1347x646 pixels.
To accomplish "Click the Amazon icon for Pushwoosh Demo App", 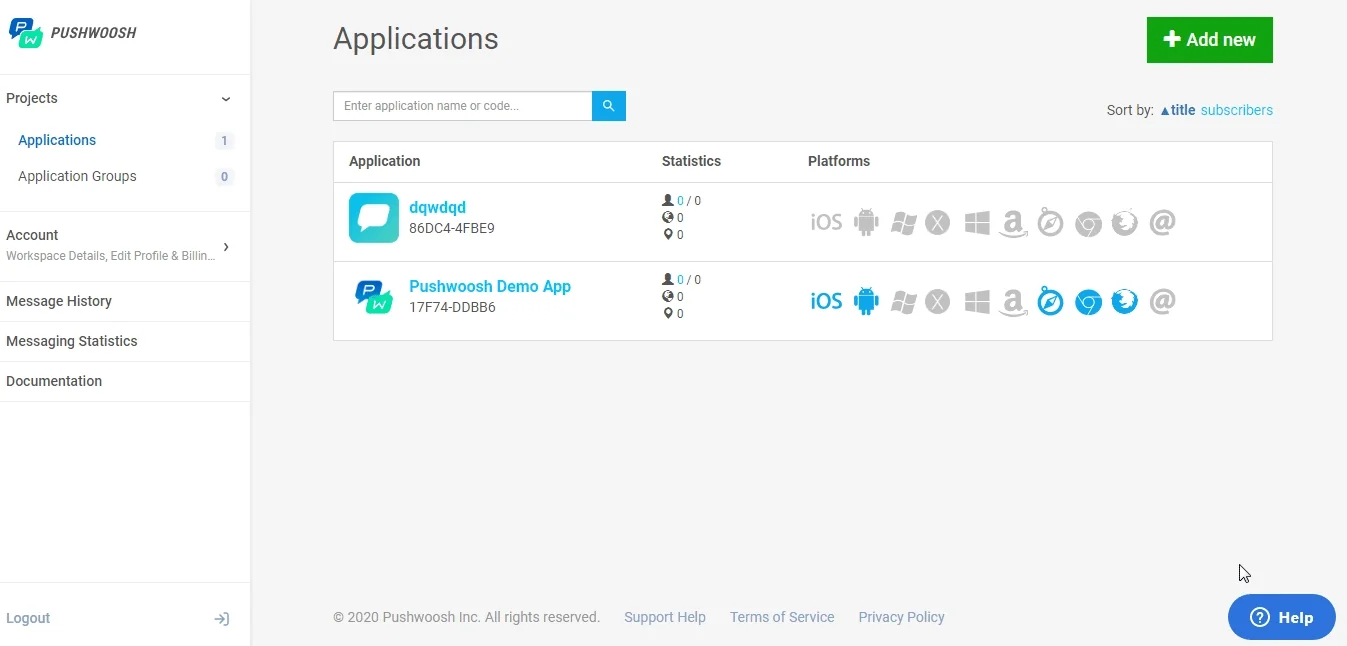I will click(1013, 302).
